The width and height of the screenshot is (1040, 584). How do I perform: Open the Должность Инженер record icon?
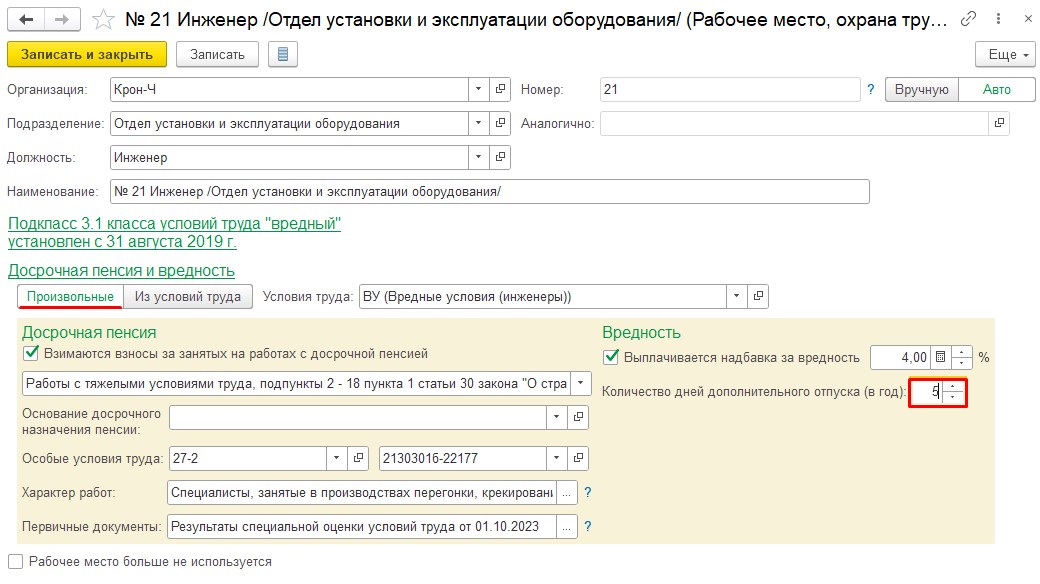501,157
